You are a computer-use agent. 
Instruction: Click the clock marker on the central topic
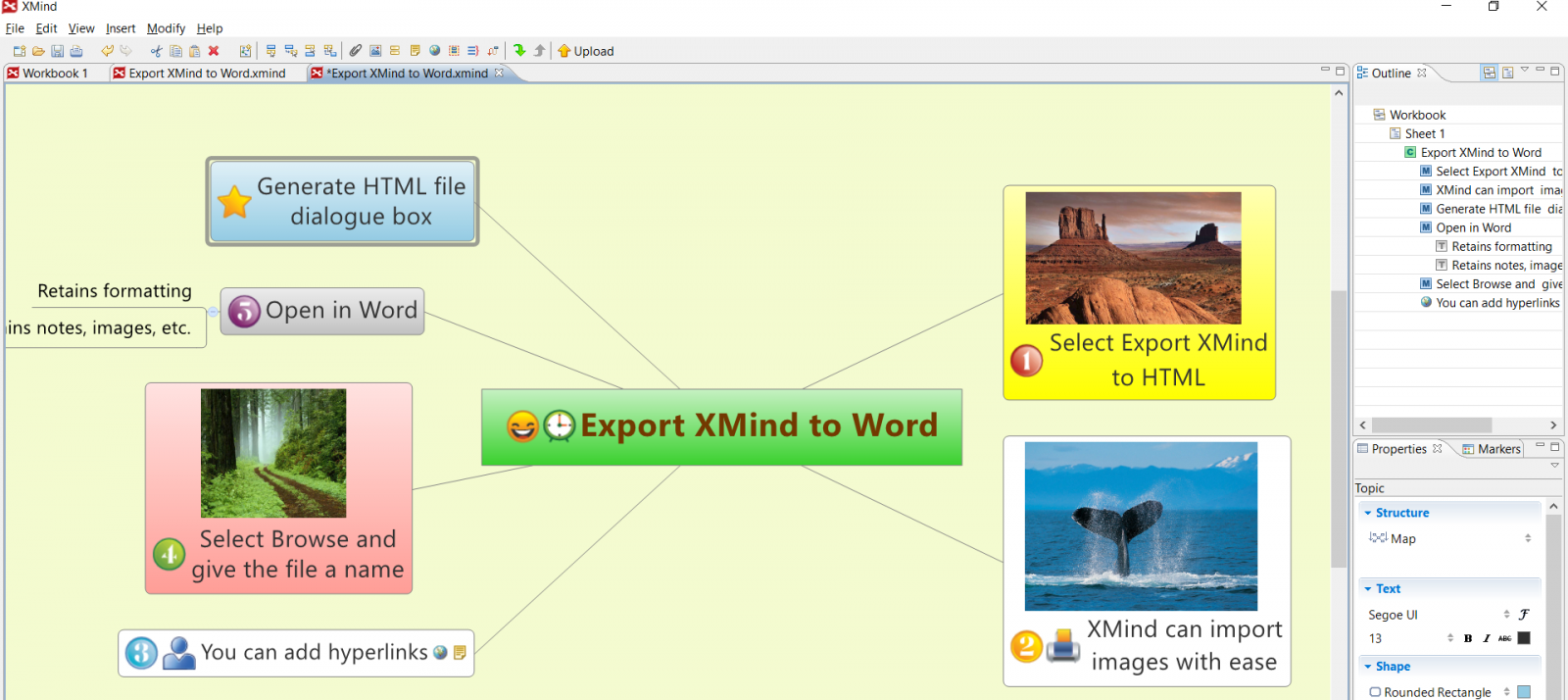(x=559, y=425)
